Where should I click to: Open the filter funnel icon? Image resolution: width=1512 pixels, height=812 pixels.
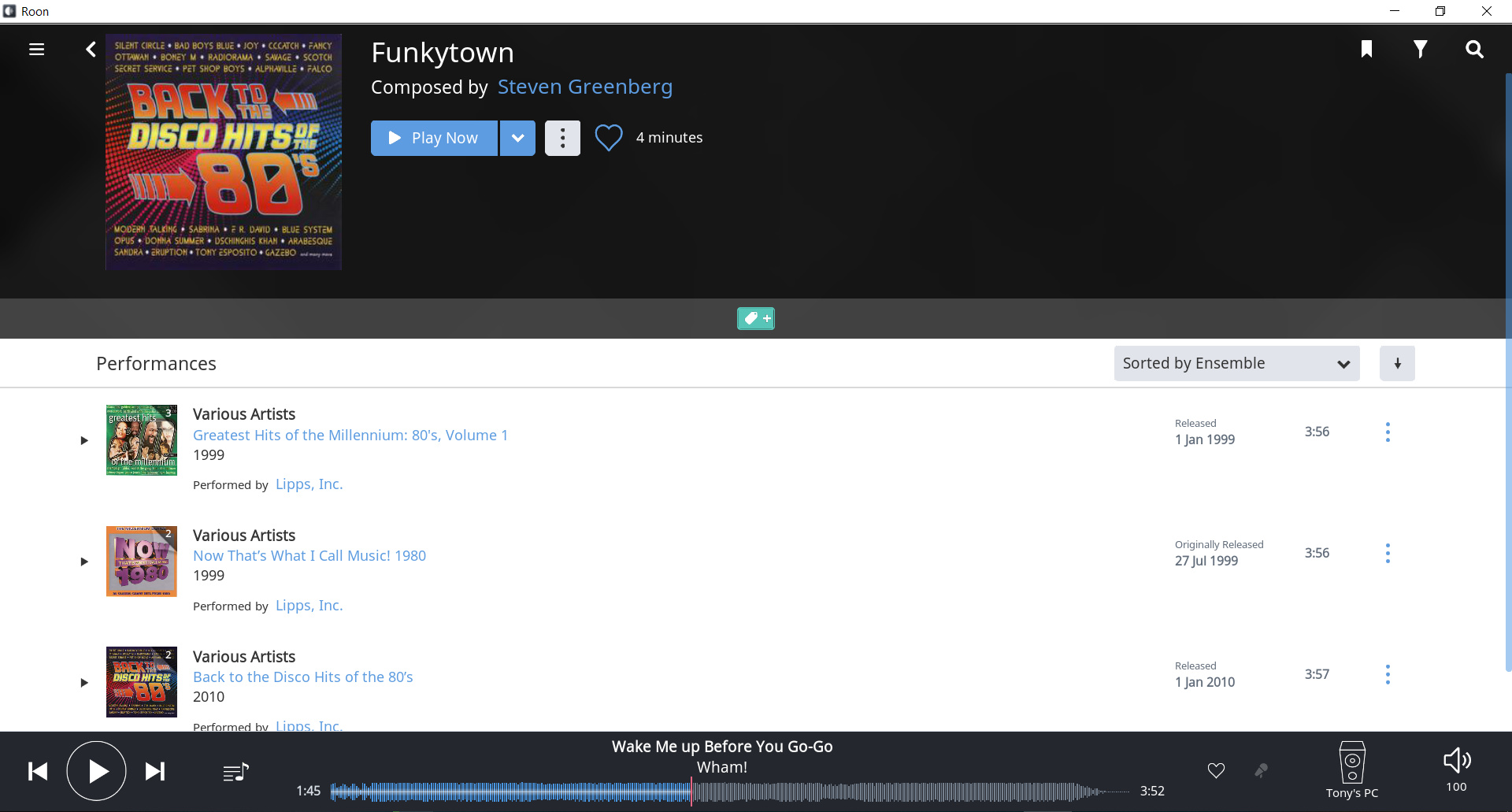click(1420, 50)
